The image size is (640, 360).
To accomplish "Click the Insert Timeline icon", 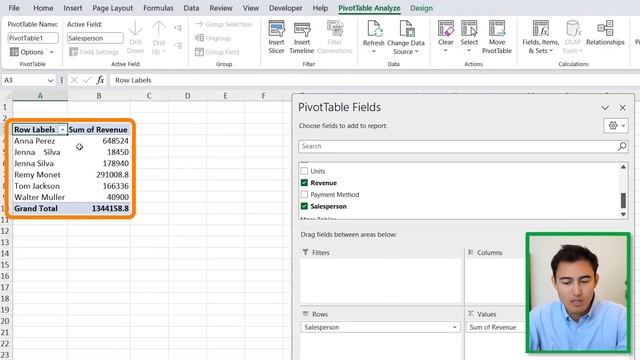I will click(302, 29).
